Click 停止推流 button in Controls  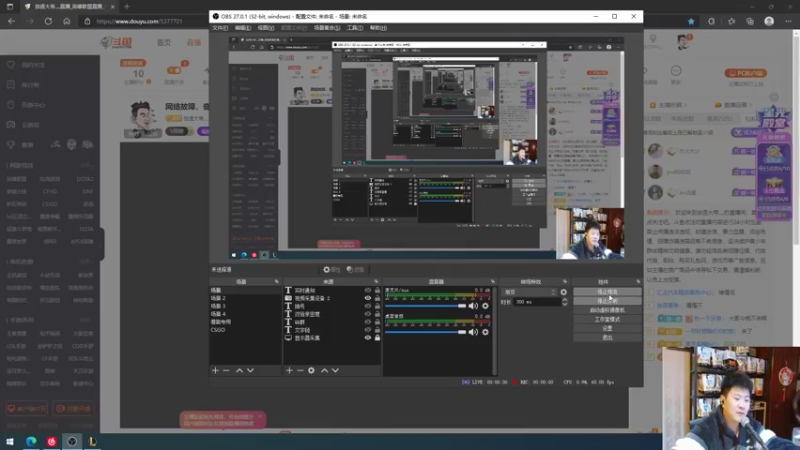[x=607, y=292]
